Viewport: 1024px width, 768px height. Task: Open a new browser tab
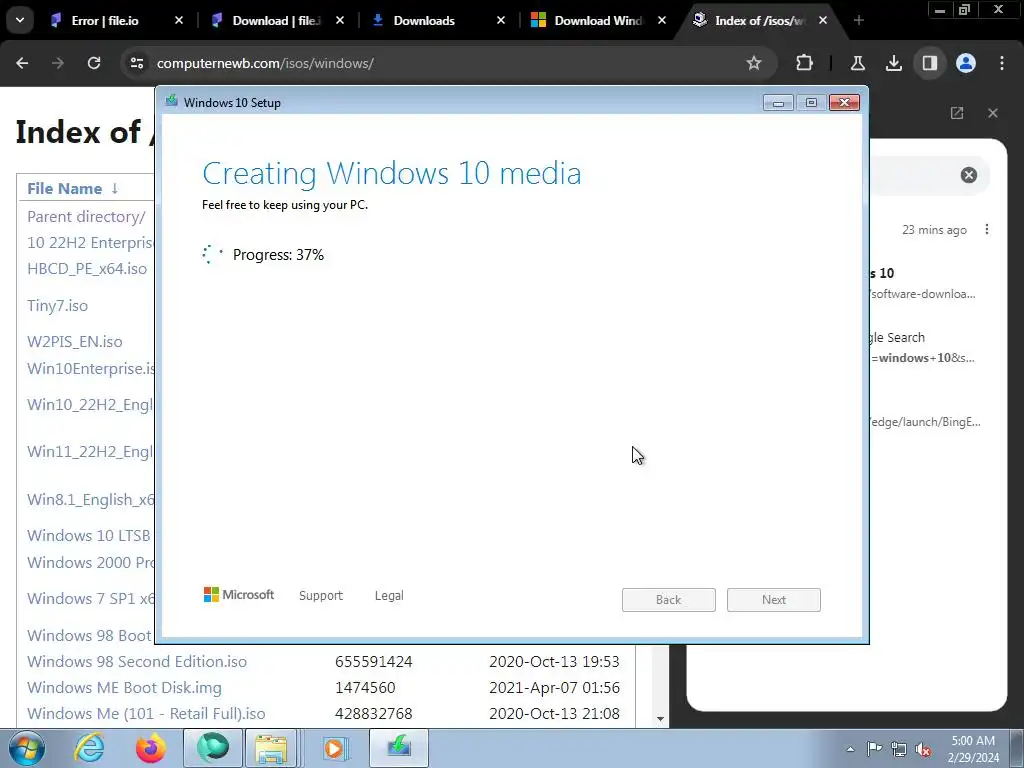(859, 21)
